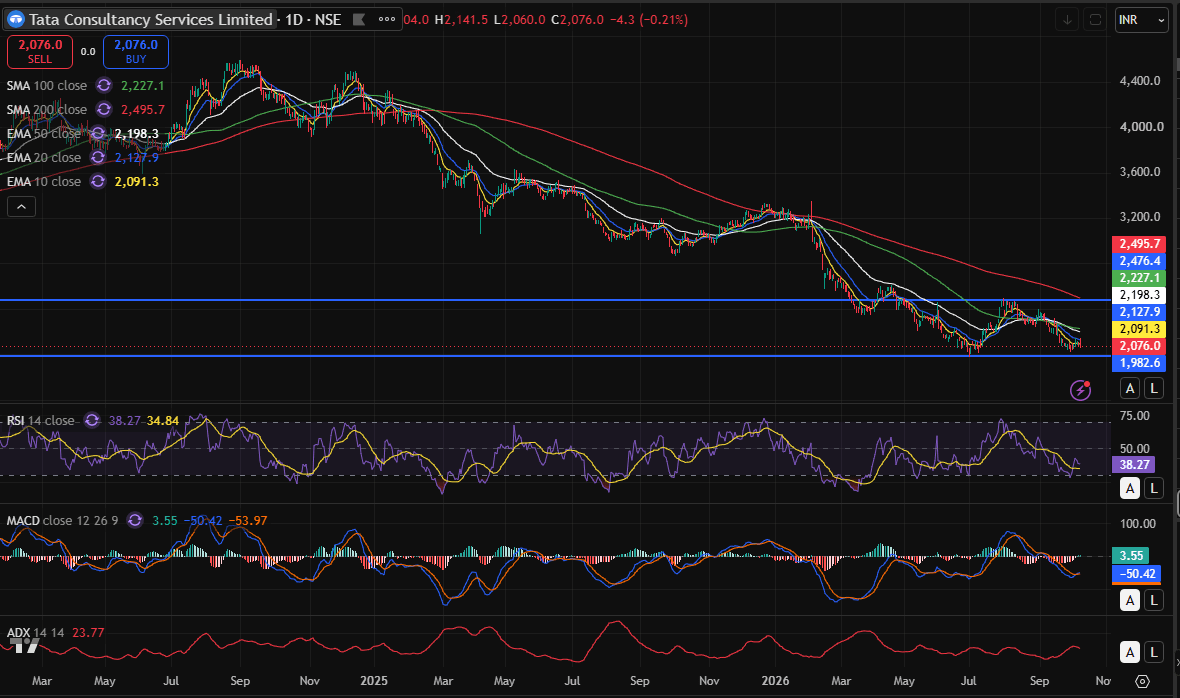This screenshot has height=698, width=1180.
Task: Click the 4,400.0 price scale value
Action: pos(1140,81)
